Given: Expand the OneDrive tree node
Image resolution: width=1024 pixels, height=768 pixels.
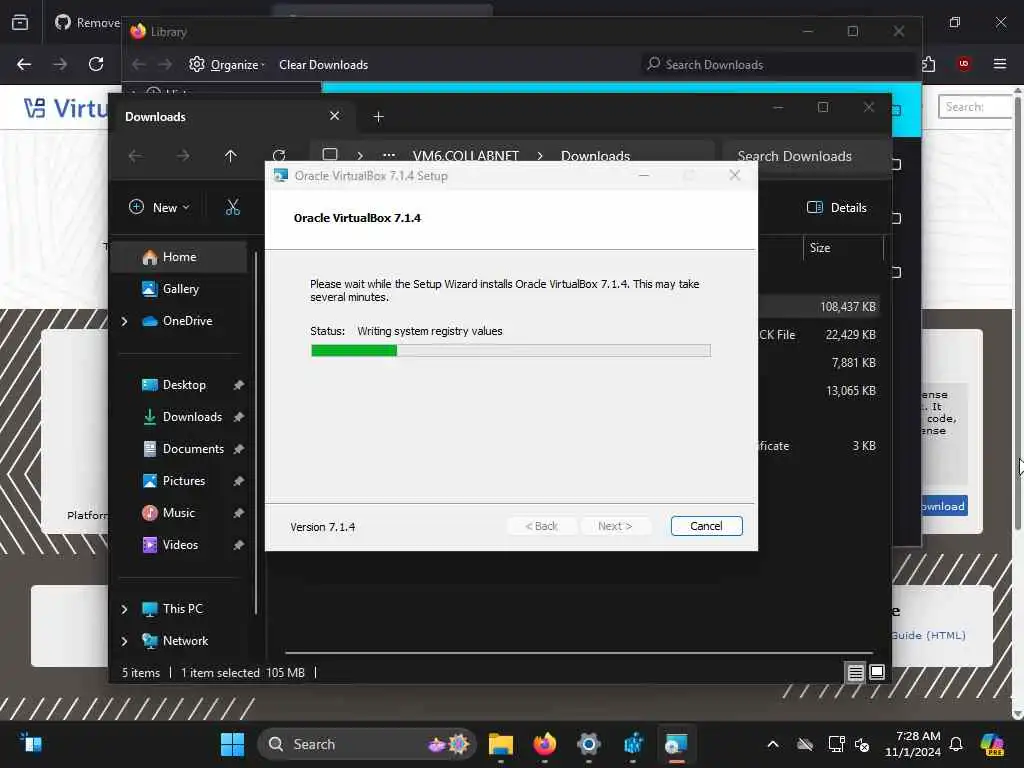Looking at the screenshot, I should (x=124, y=321).
